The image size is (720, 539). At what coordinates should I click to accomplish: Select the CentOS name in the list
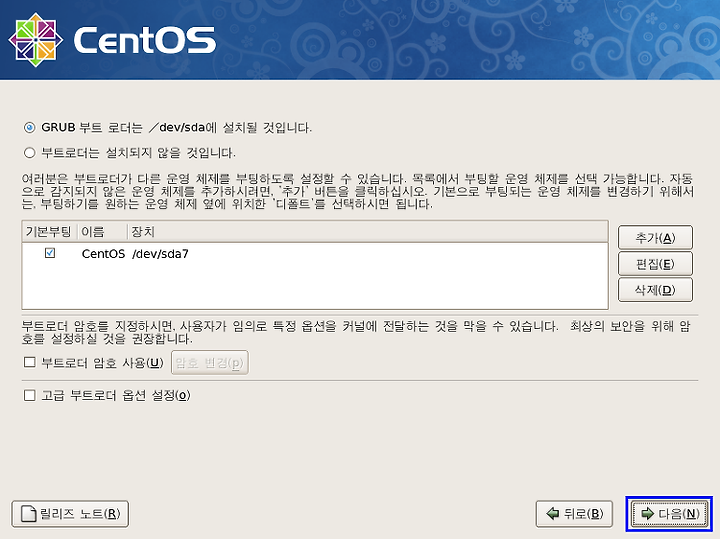point(103,254)
